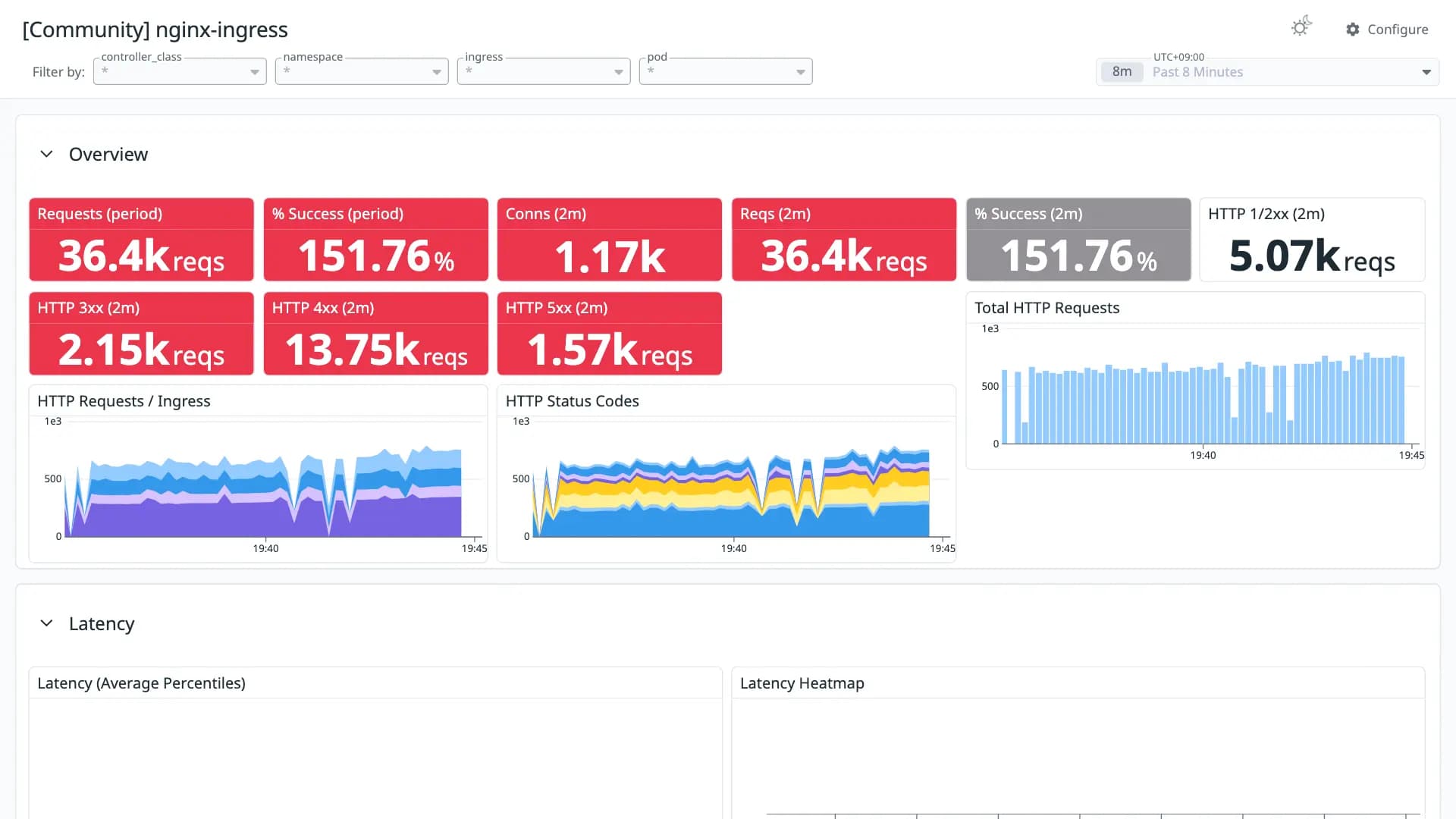Viewport: 1456px width, 819px height.
Task: Click the HTTP 1/2xx (2m) widget
Action: 1312,240
